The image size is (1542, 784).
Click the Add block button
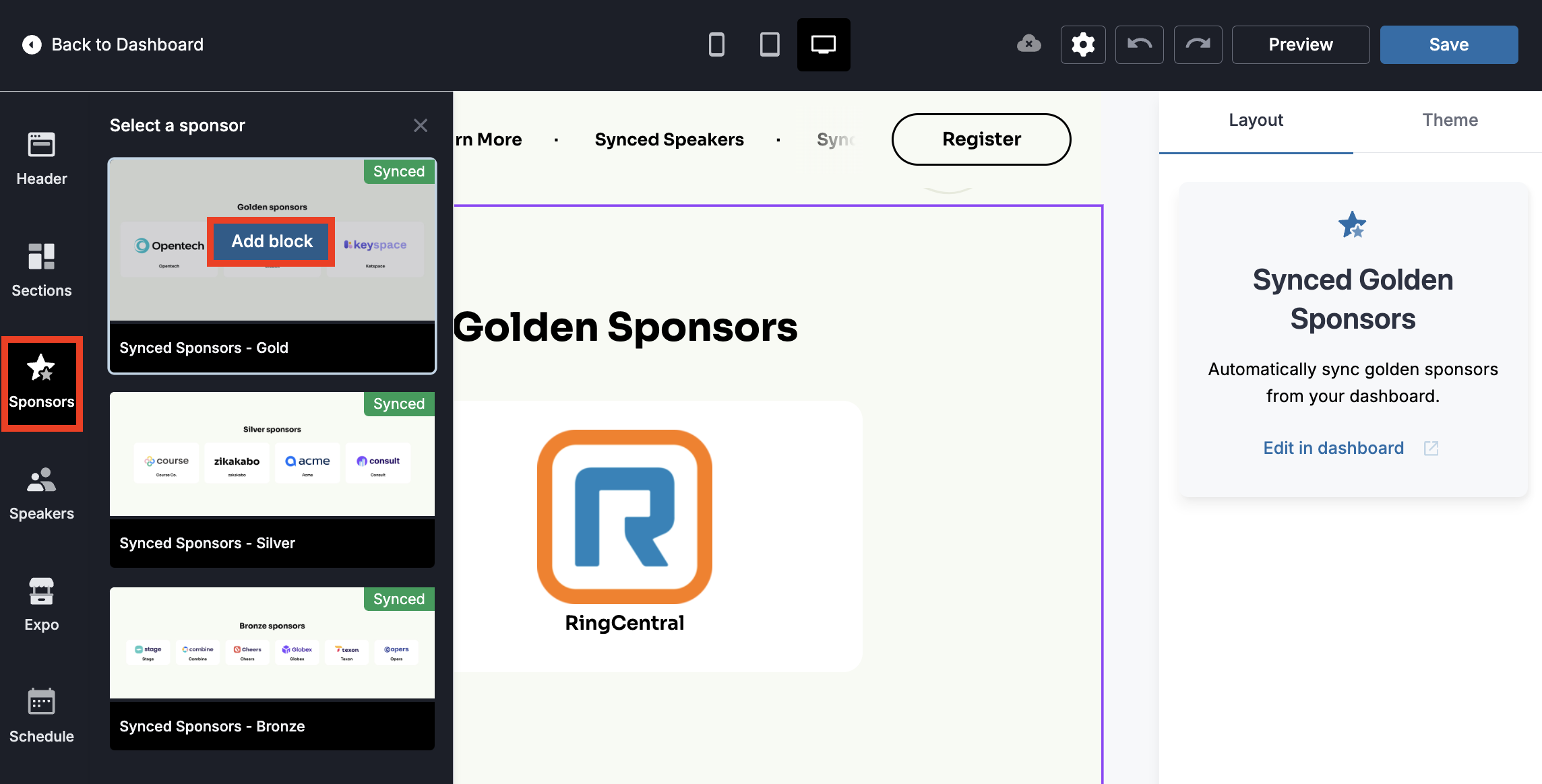[272, 241]
